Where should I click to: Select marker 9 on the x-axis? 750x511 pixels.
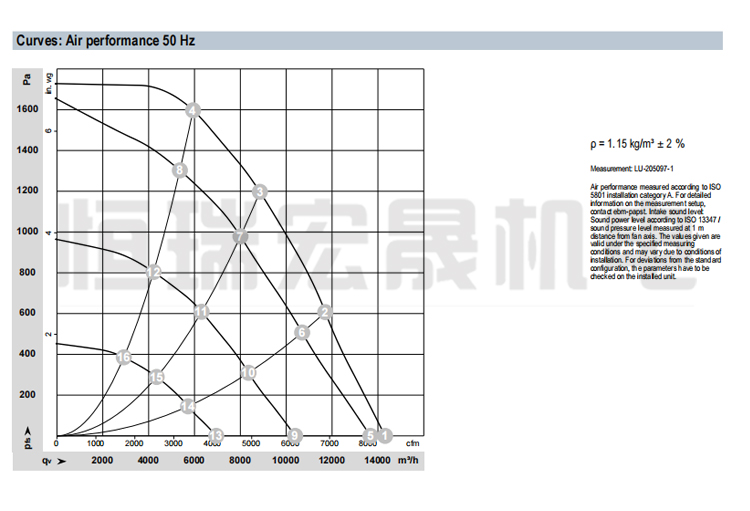click(293, 435)
